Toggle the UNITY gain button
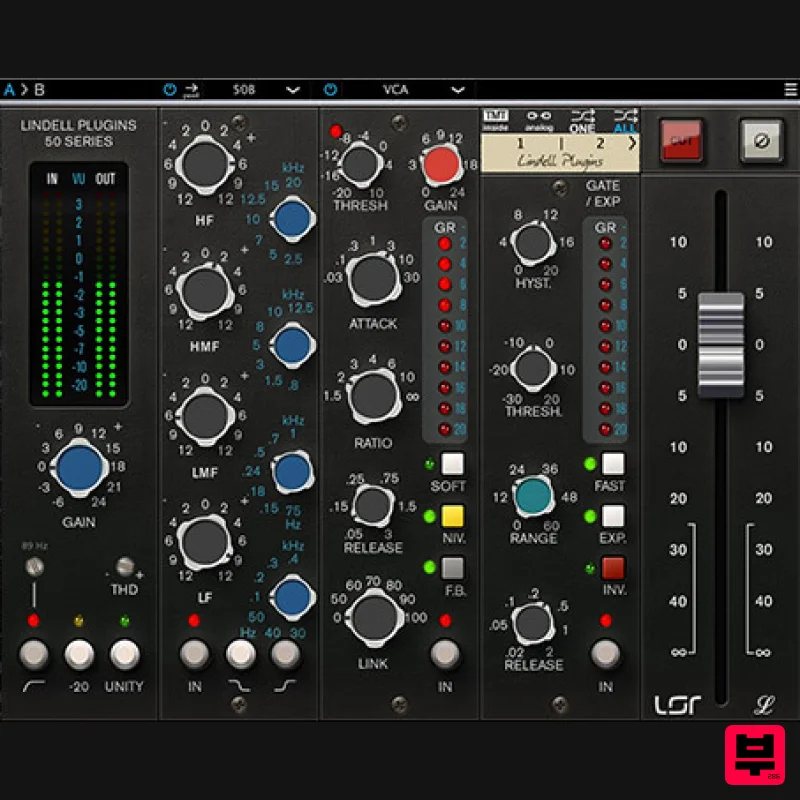This screenshot has height=800, width=800. 125,654
